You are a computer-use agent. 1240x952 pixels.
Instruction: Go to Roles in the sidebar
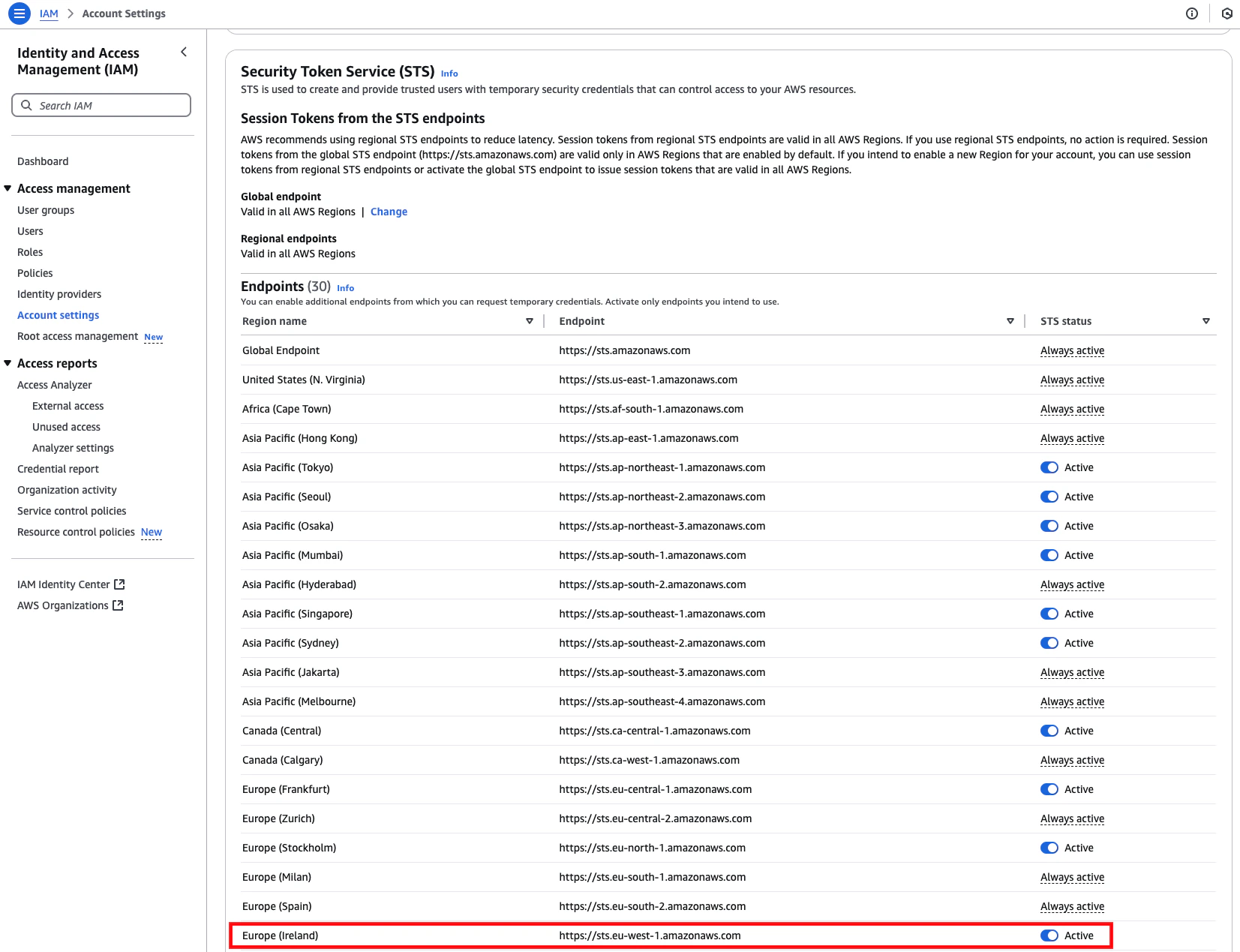point(30,252)
